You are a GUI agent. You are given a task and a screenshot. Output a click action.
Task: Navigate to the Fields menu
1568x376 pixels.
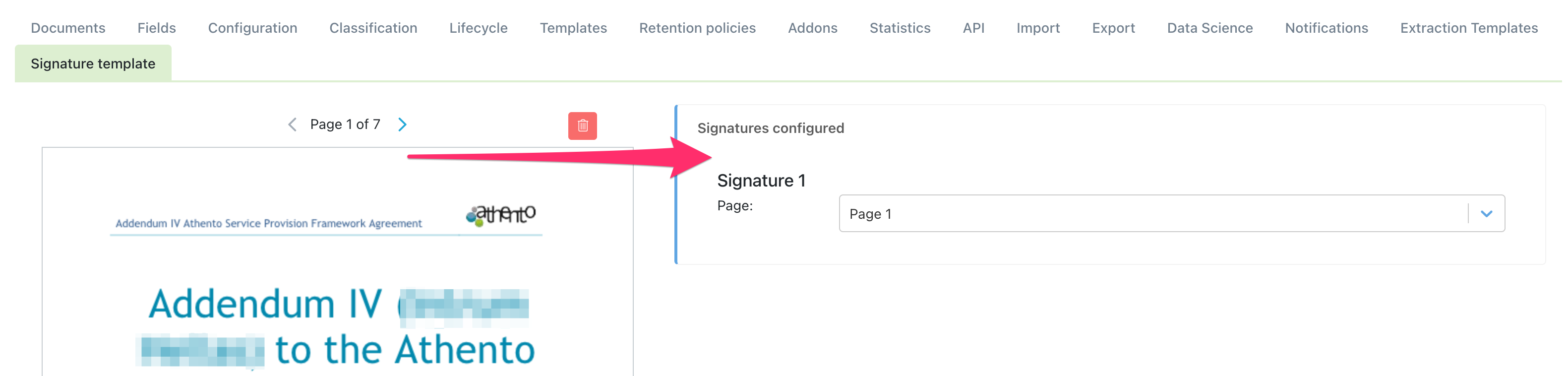(x=156, y=27)
